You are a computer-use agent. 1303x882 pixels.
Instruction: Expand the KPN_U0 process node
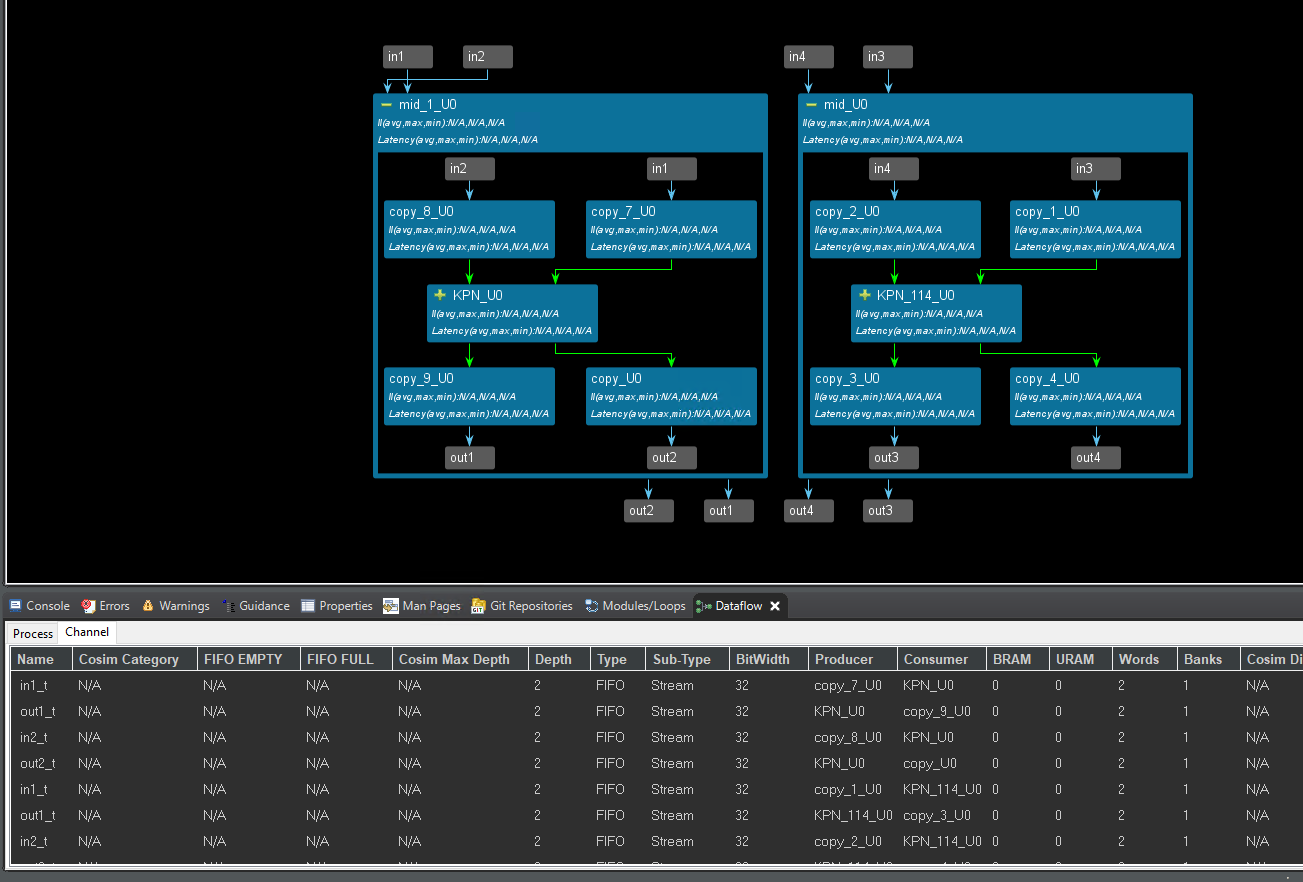coord(440,295)
